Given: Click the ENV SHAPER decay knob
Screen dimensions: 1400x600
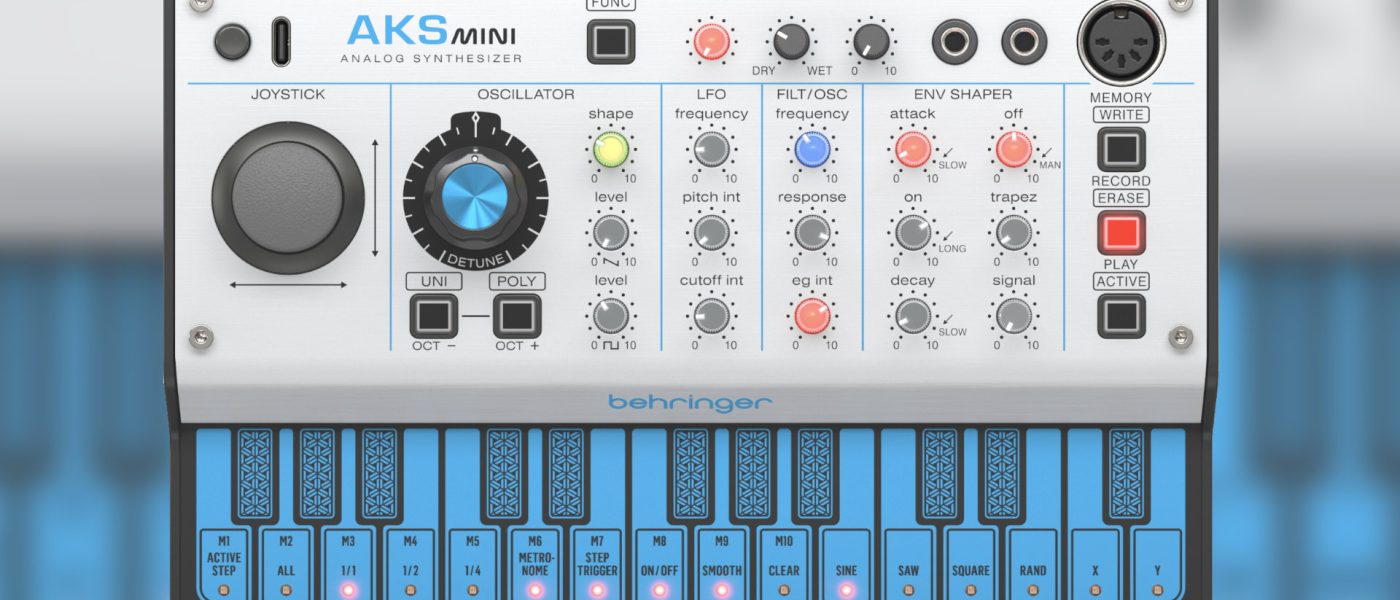Looking at the screenshot, I should pyautogui.click(x=913, y=317).
